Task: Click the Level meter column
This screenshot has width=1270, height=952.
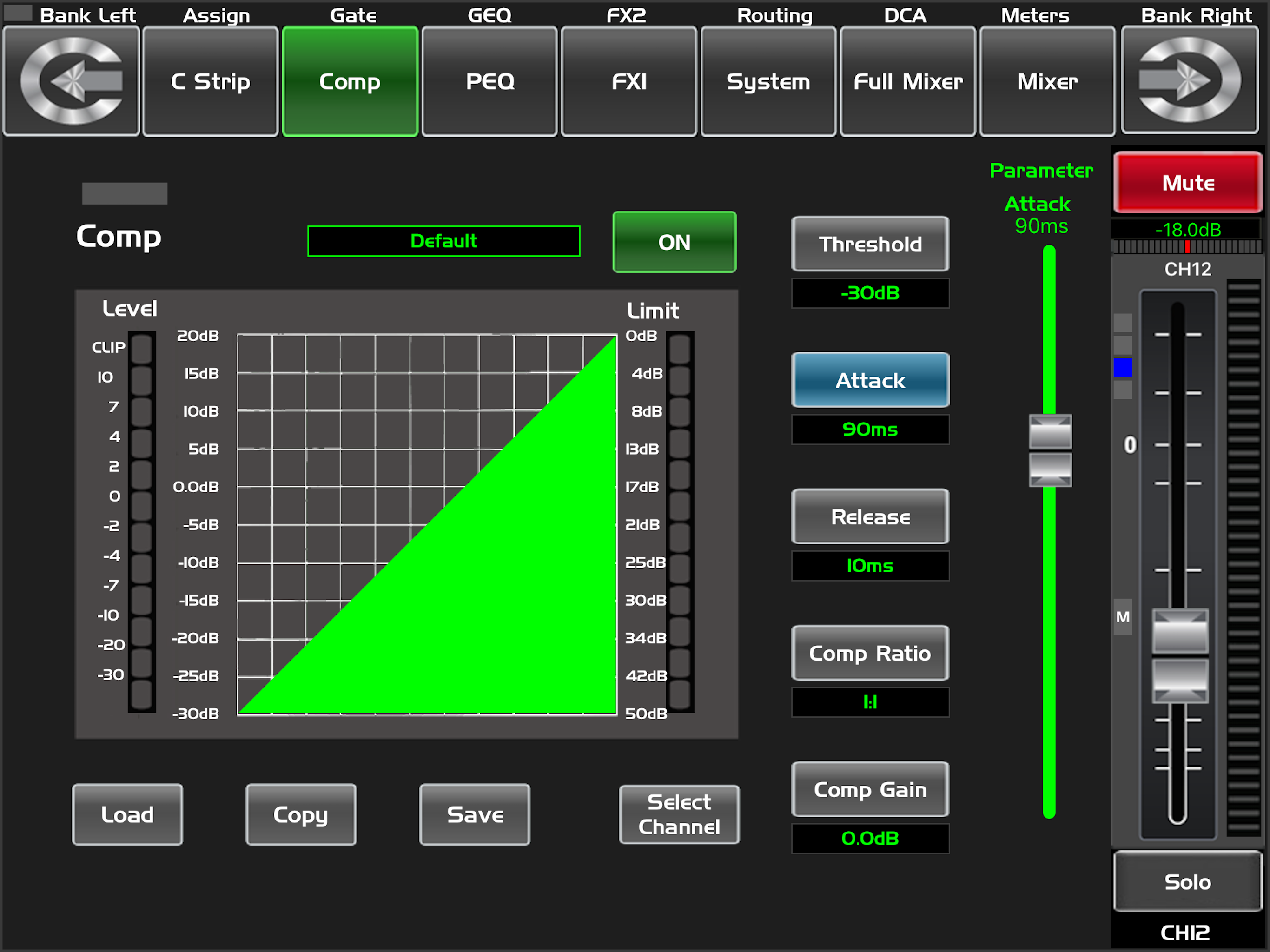Action: [x=142, y=522]
